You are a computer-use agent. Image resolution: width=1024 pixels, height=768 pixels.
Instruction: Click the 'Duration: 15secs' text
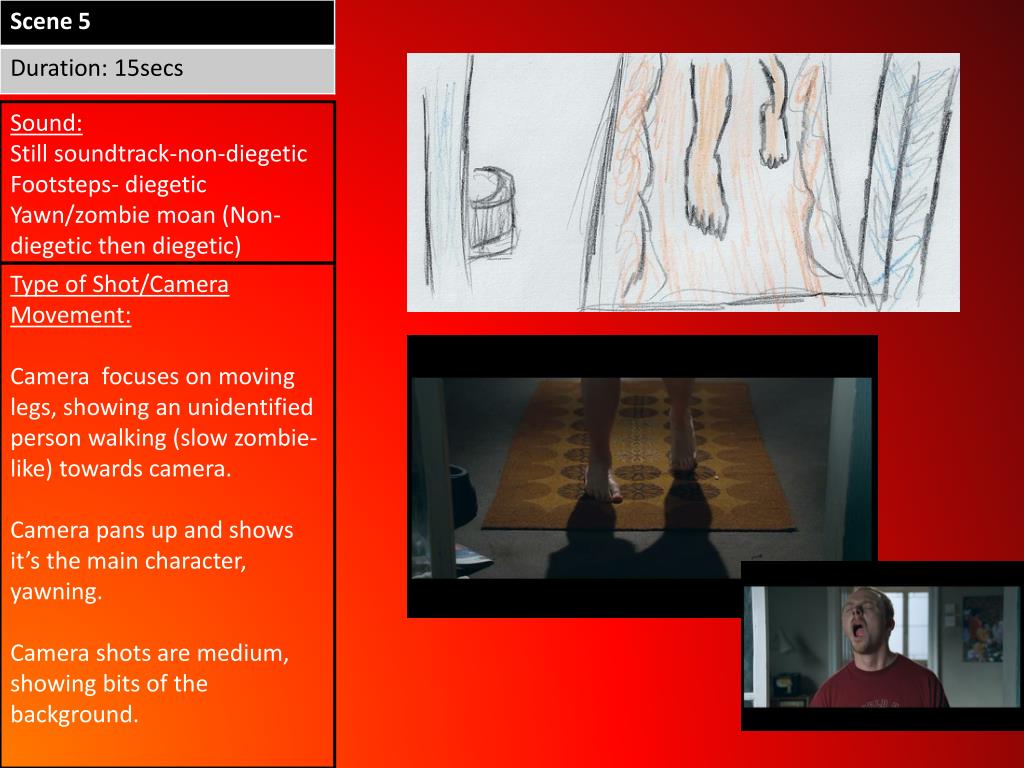[x=97, y=68]
